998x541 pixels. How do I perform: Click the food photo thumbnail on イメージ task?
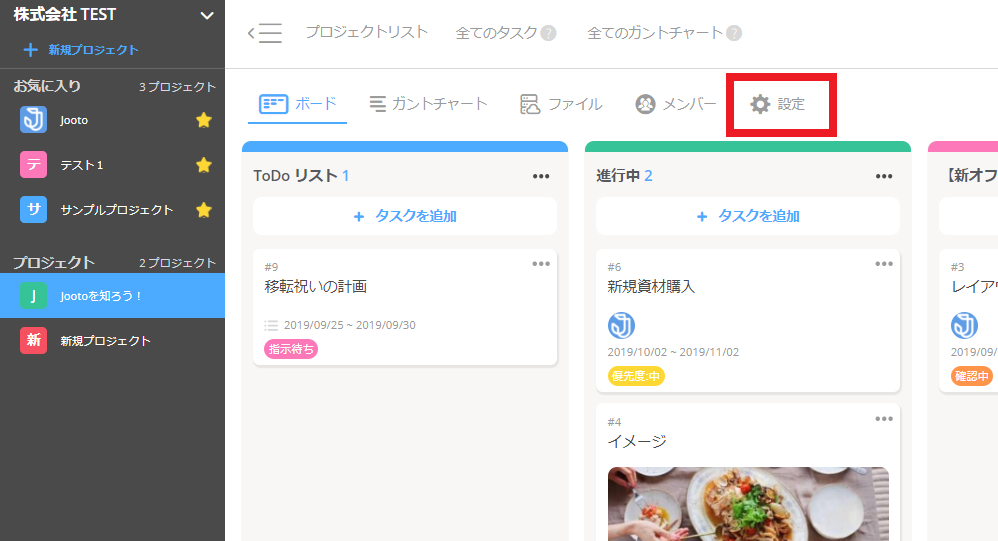[x=748, y=504]
